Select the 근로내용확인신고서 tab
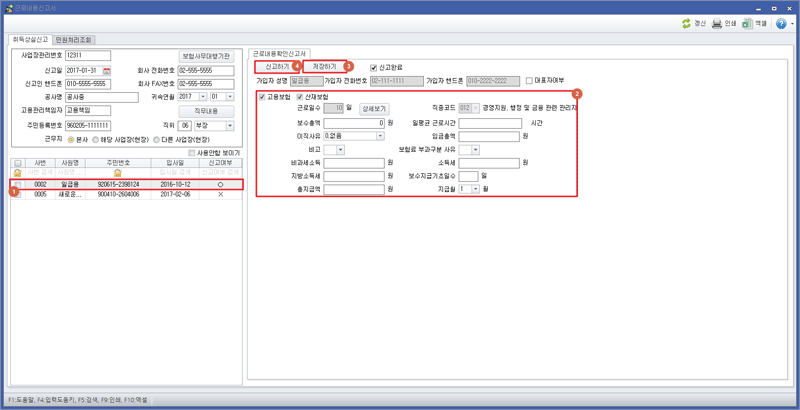Viewport: 800px width, 410px height. pyautogui.click(x=281, y=53)
